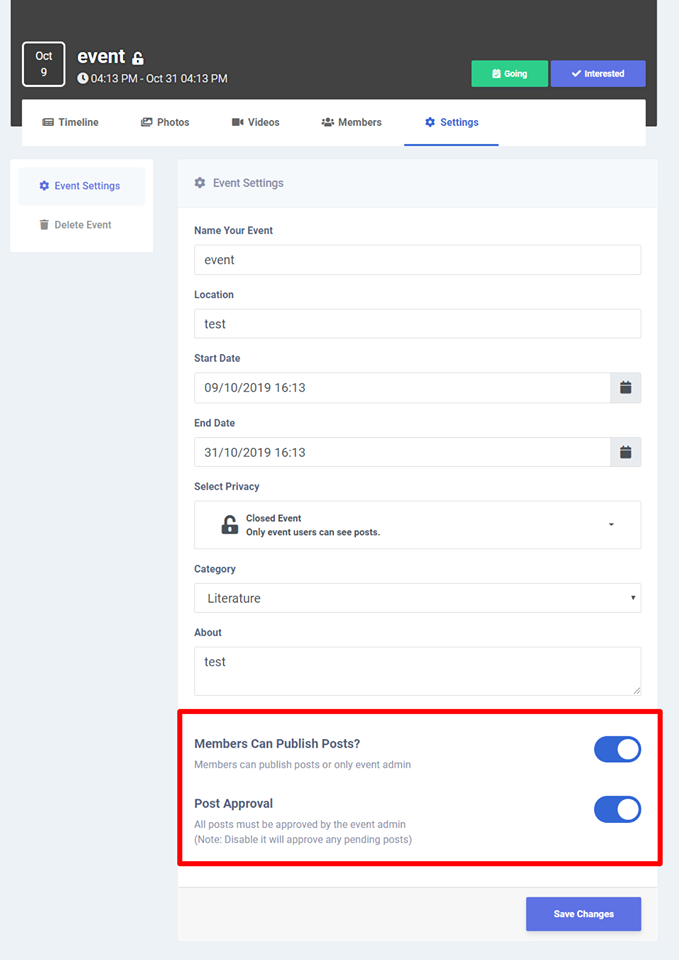Open the Category dropdown showing Literature
This screenshot has height=960, width=679.
pos(418,598)
